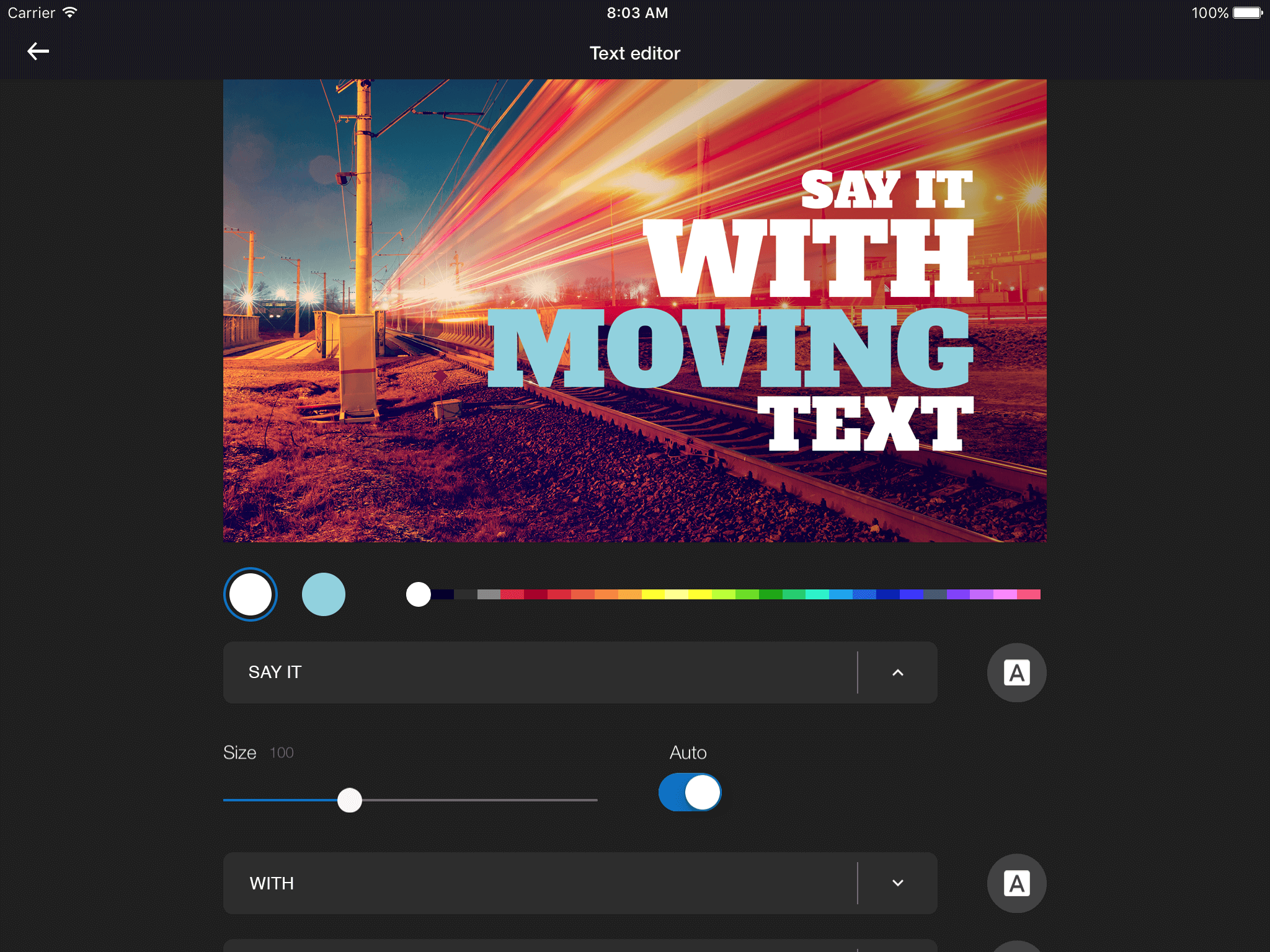Open font style for WITH line
1270x952 pixels.
click(1016, 883)
